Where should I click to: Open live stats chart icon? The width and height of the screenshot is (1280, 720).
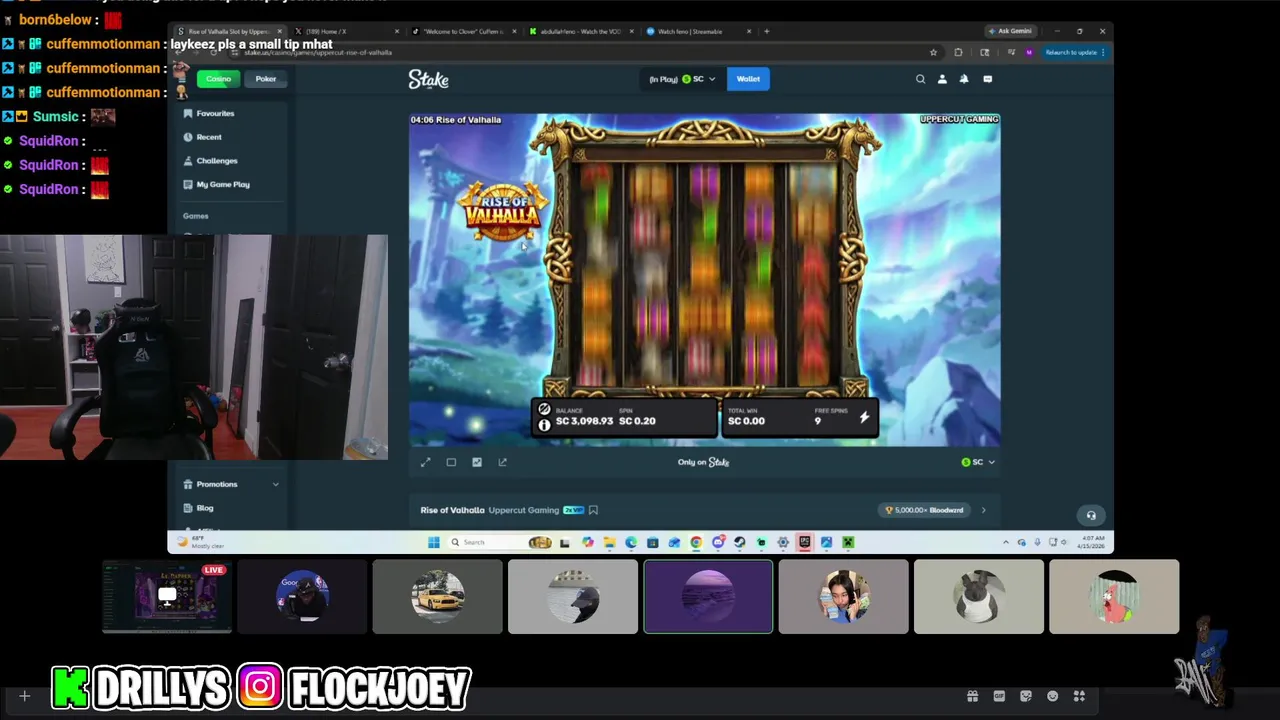pyautogui.click(x=477, y=462)
